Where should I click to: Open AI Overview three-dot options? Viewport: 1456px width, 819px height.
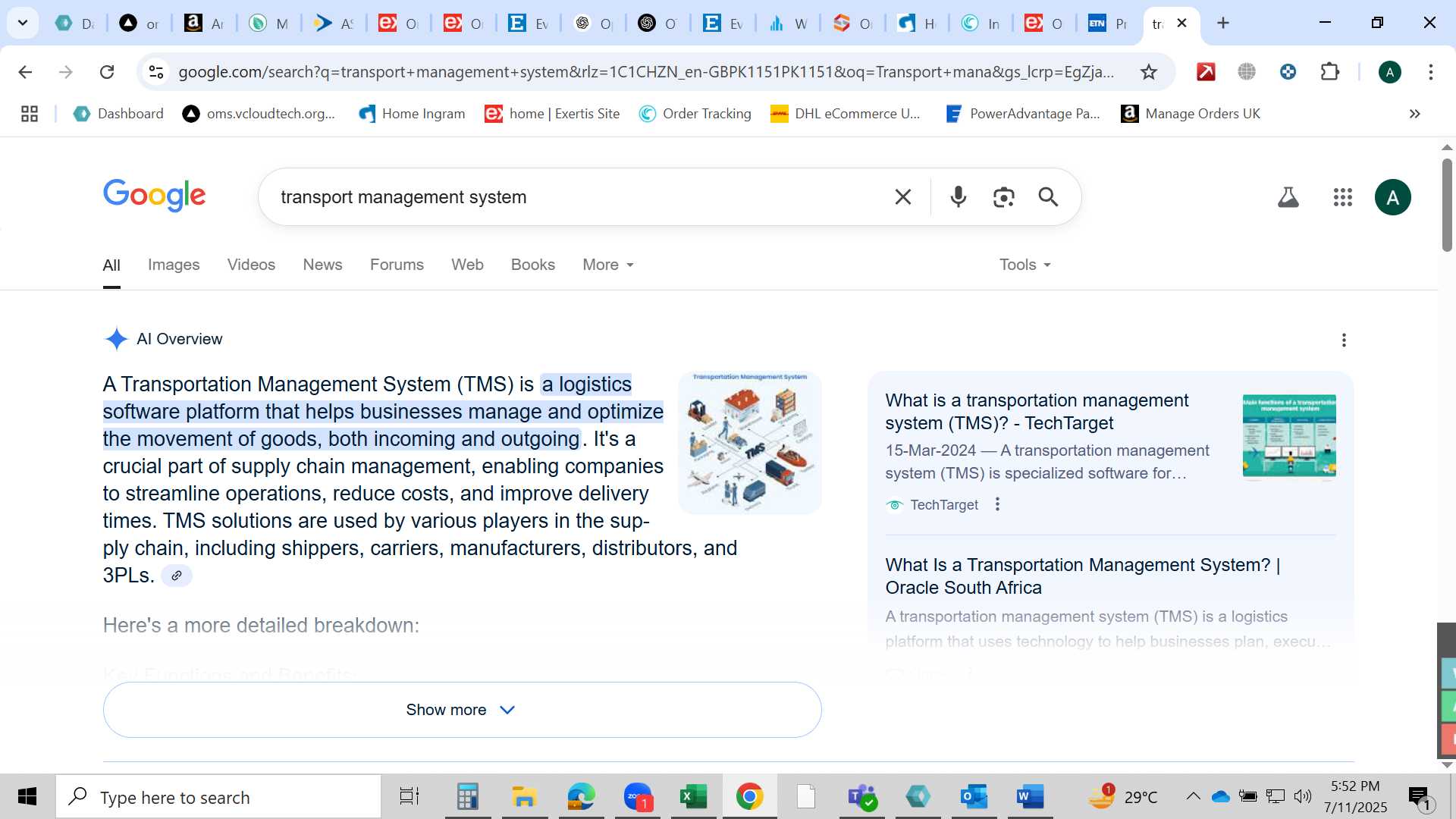tap(1344, 340)
